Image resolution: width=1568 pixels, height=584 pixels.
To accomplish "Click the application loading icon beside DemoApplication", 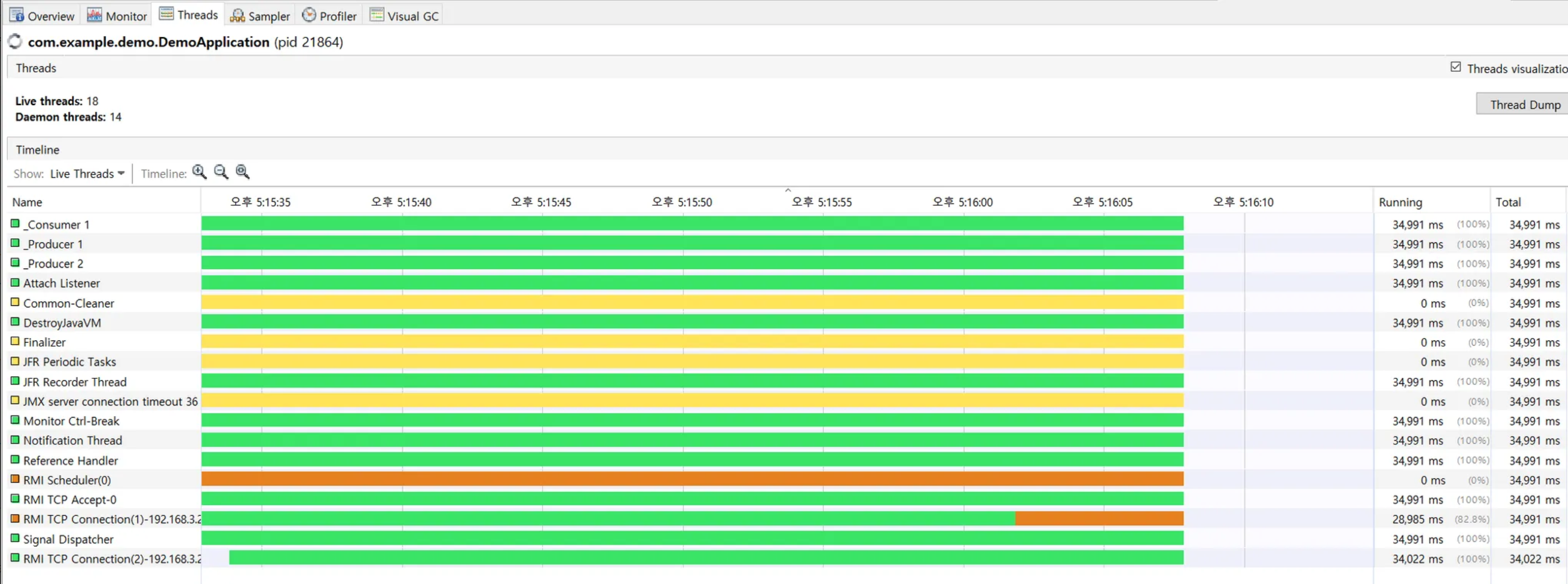I will click(15, 41).
